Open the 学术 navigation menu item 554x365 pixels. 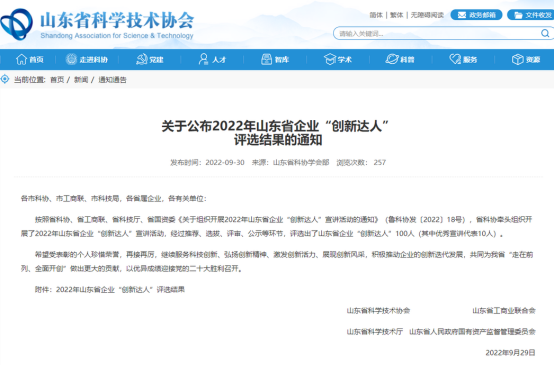pos(338,59)
